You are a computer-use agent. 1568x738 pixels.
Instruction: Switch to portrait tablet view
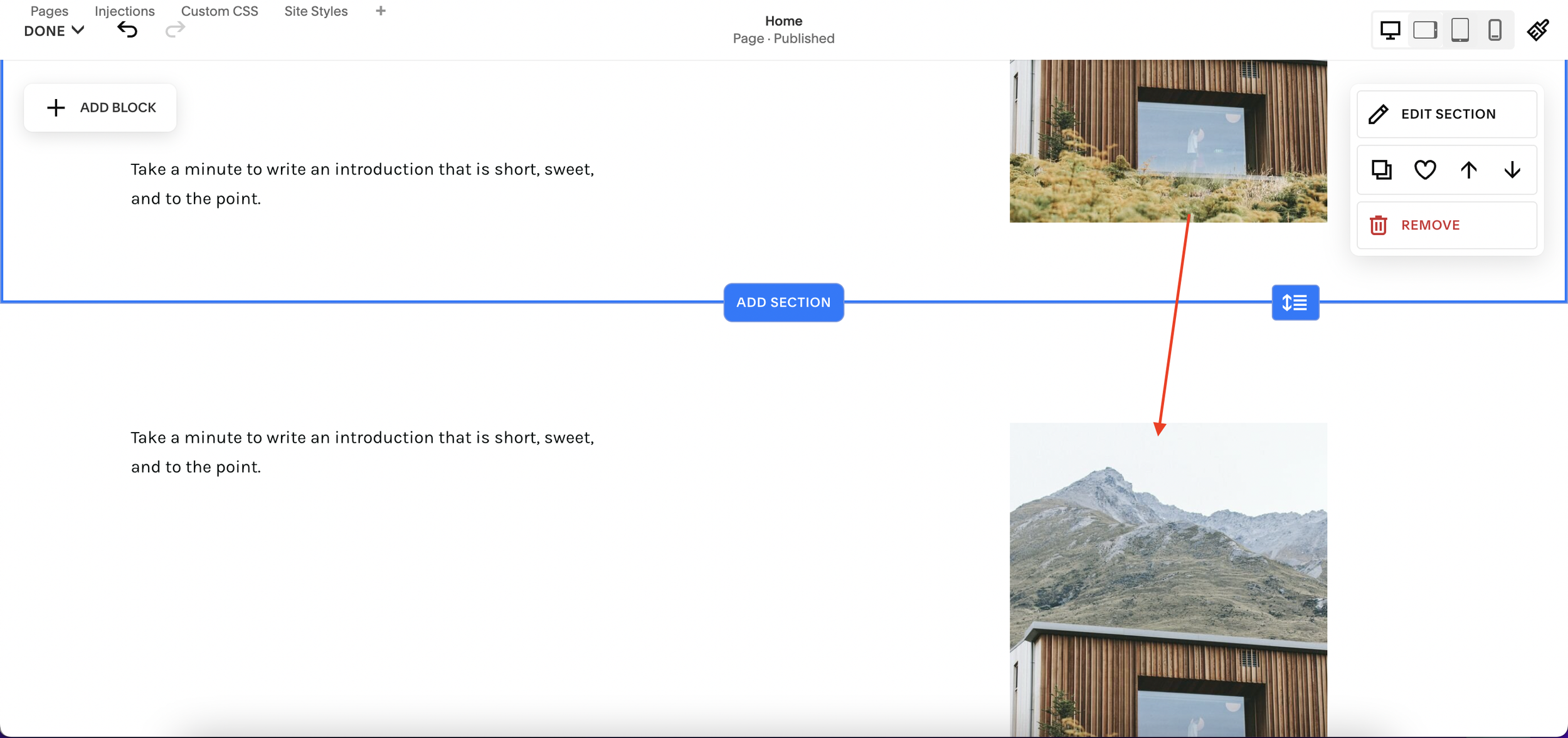[x=1460, y=30]
